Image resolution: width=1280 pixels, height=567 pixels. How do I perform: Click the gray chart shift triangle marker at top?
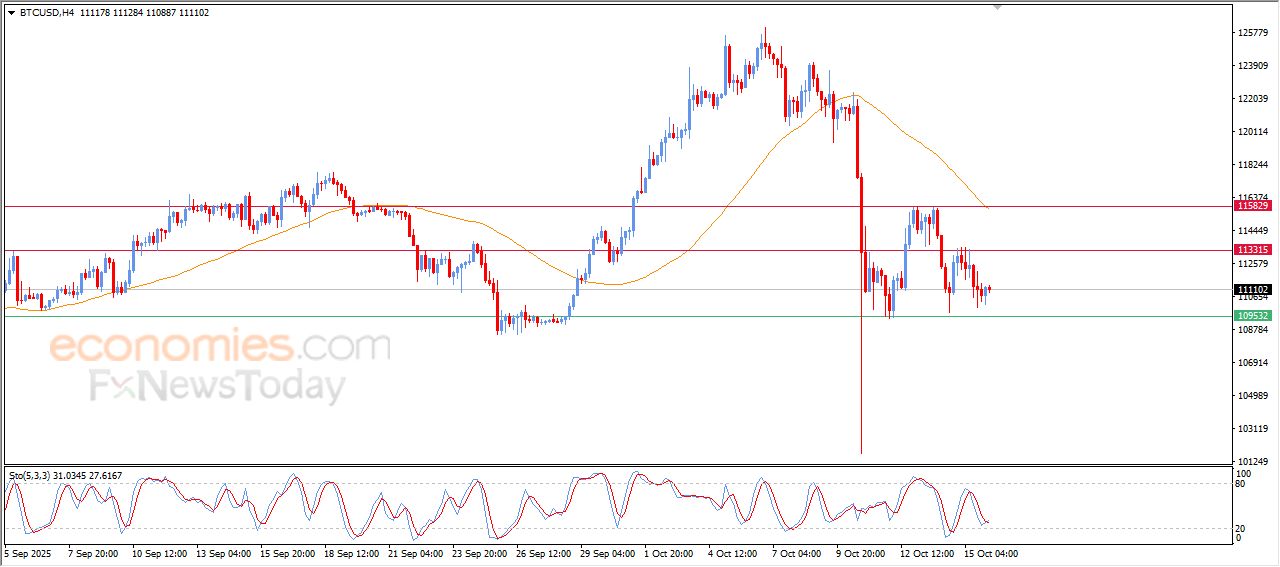pyautogui.click(x=996, y=7)
